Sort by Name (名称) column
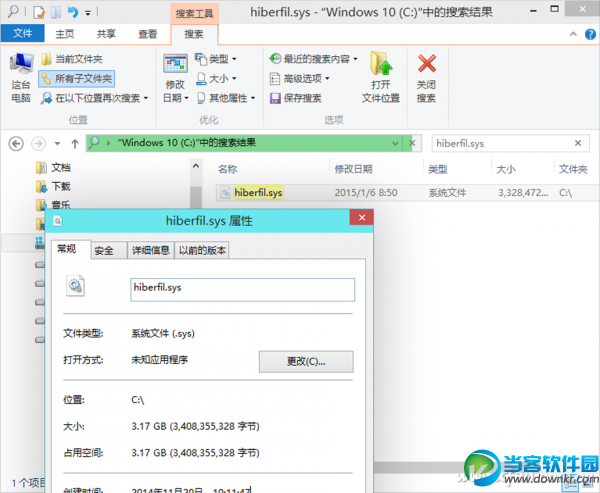 pos(227,169)
